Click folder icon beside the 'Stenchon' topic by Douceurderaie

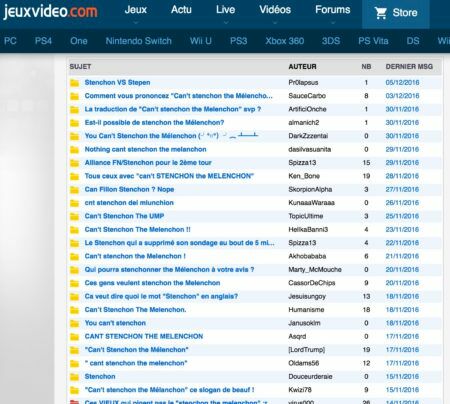[x=74, y=377]
